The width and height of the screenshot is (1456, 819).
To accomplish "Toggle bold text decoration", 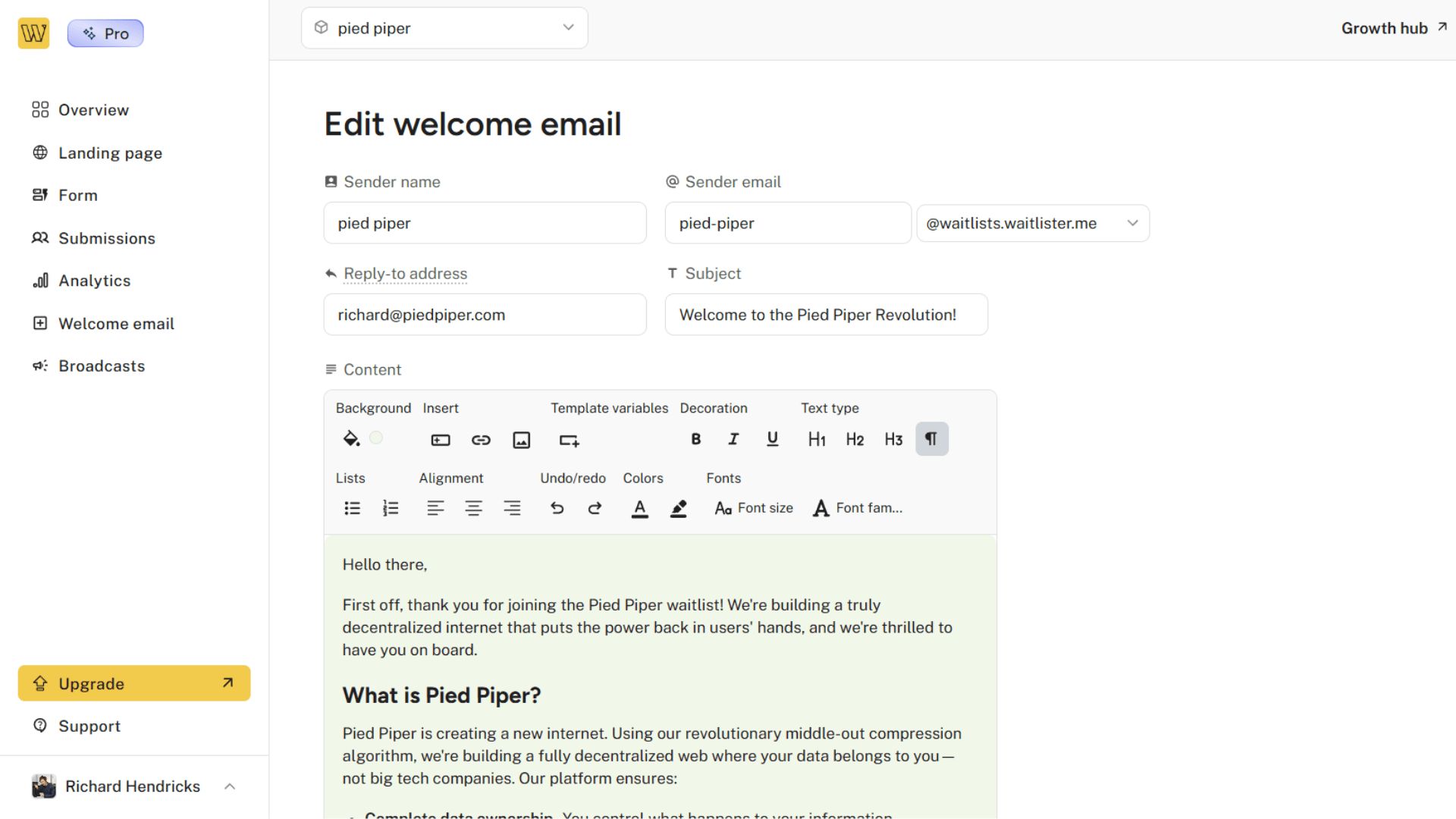I will tap(695, 439).
